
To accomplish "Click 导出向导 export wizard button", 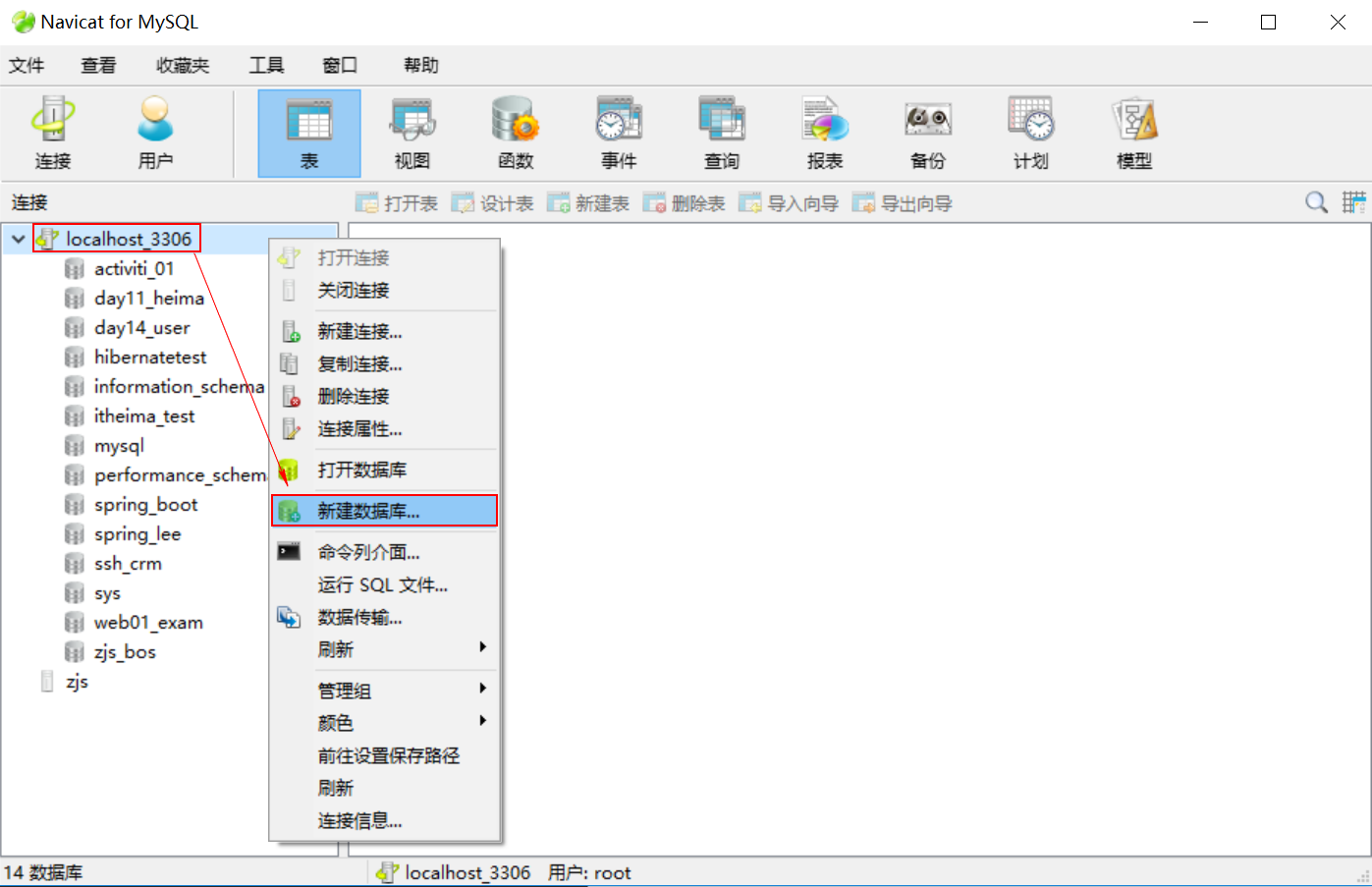I will [902, 203].
